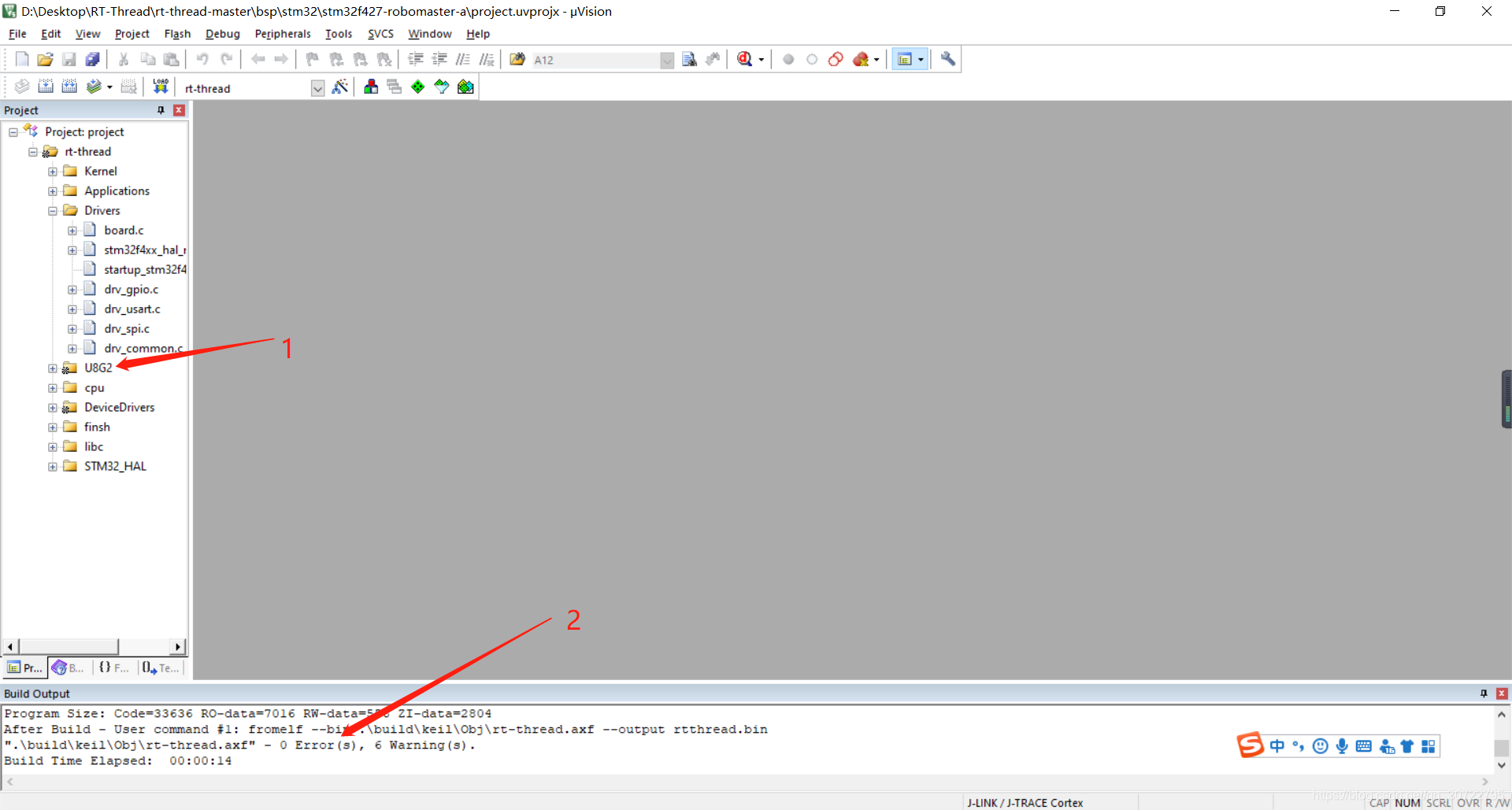
Task: Select drv_gpio.c in project tree
Action: (131, 290)
